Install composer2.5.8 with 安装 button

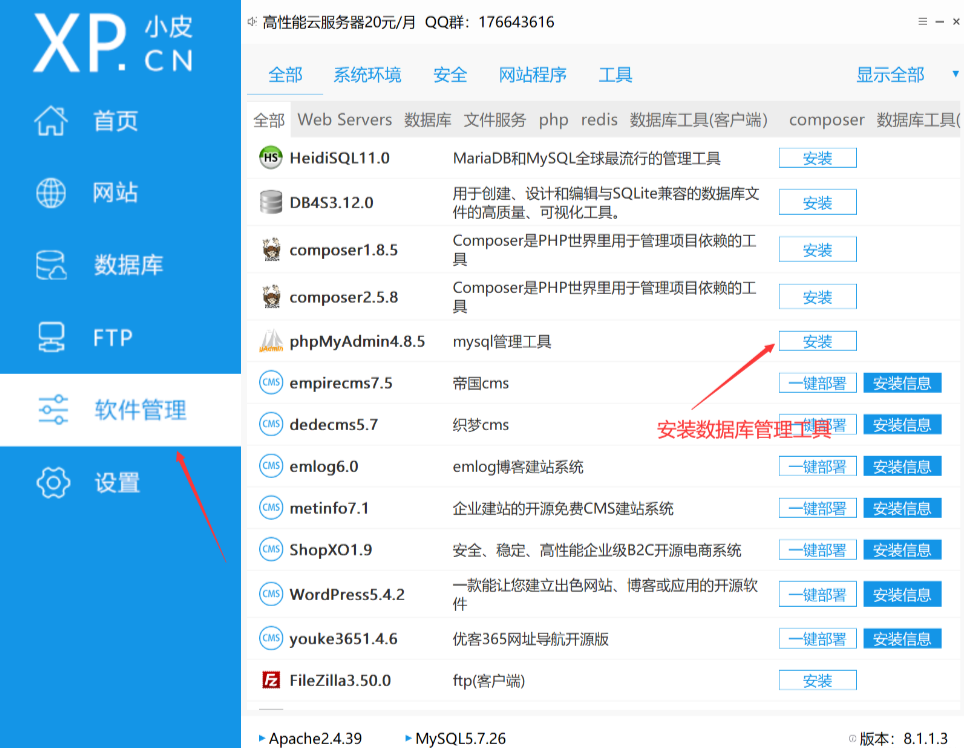[818, 297]
